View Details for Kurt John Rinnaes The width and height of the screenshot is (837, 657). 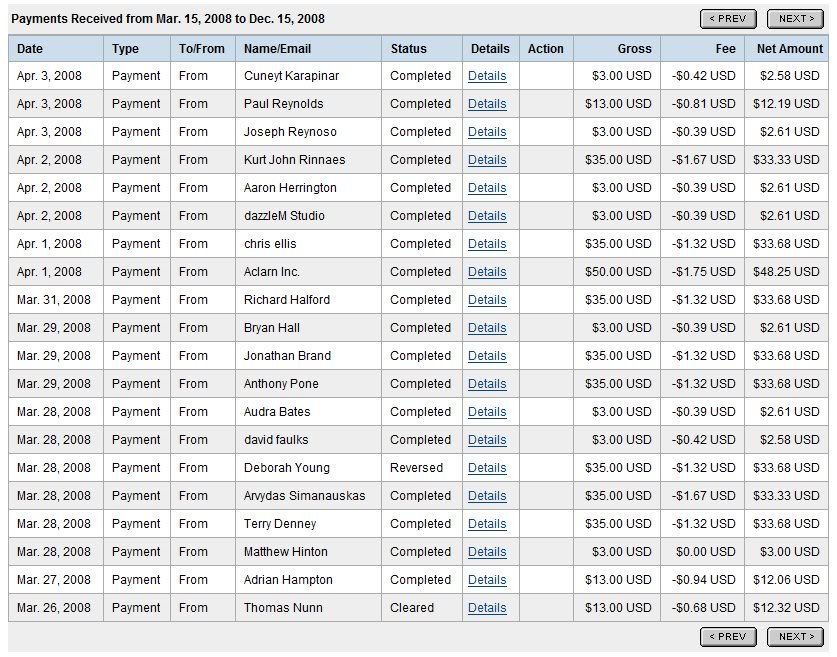point(487,160)
